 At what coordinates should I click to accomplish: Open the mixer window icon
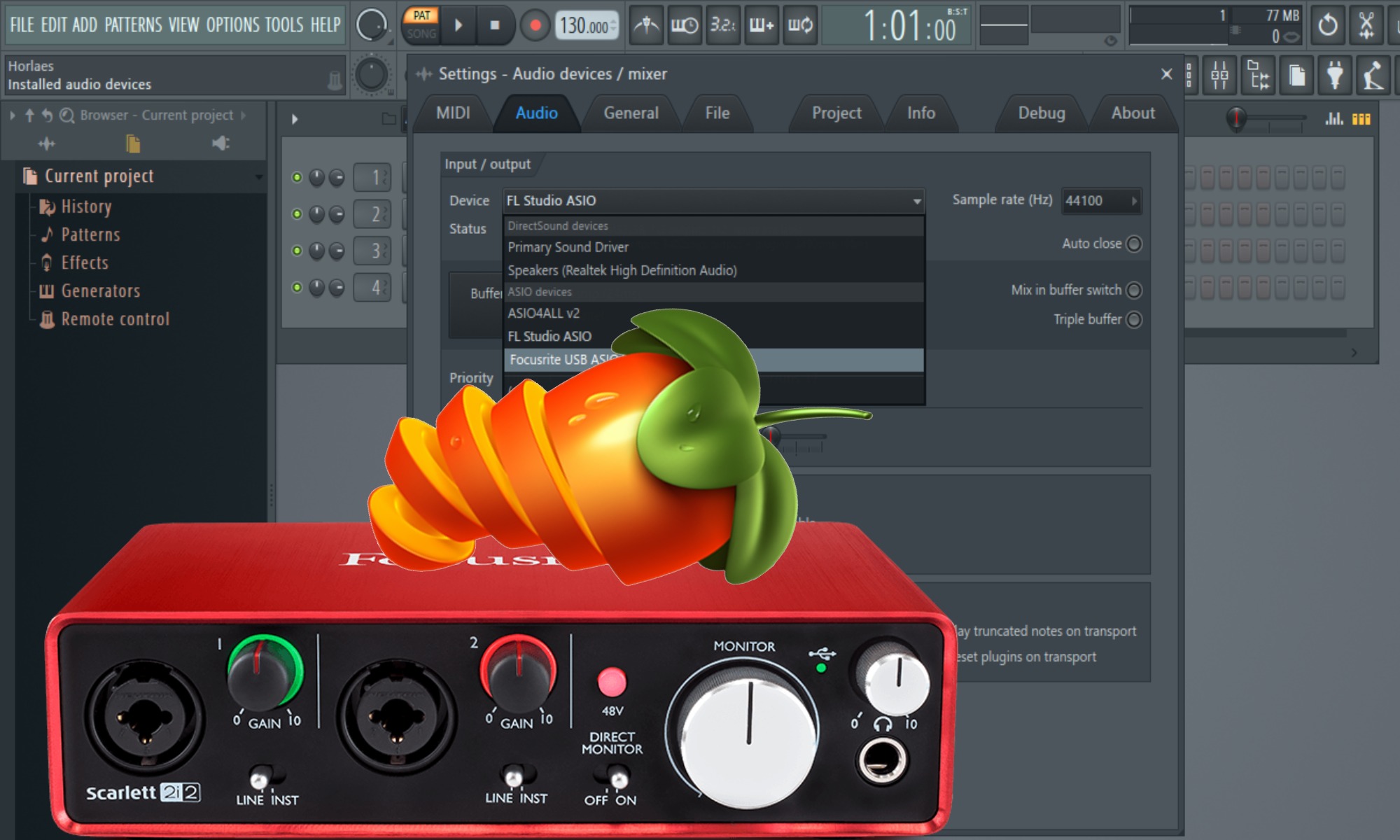click(x=1219, y=75)
